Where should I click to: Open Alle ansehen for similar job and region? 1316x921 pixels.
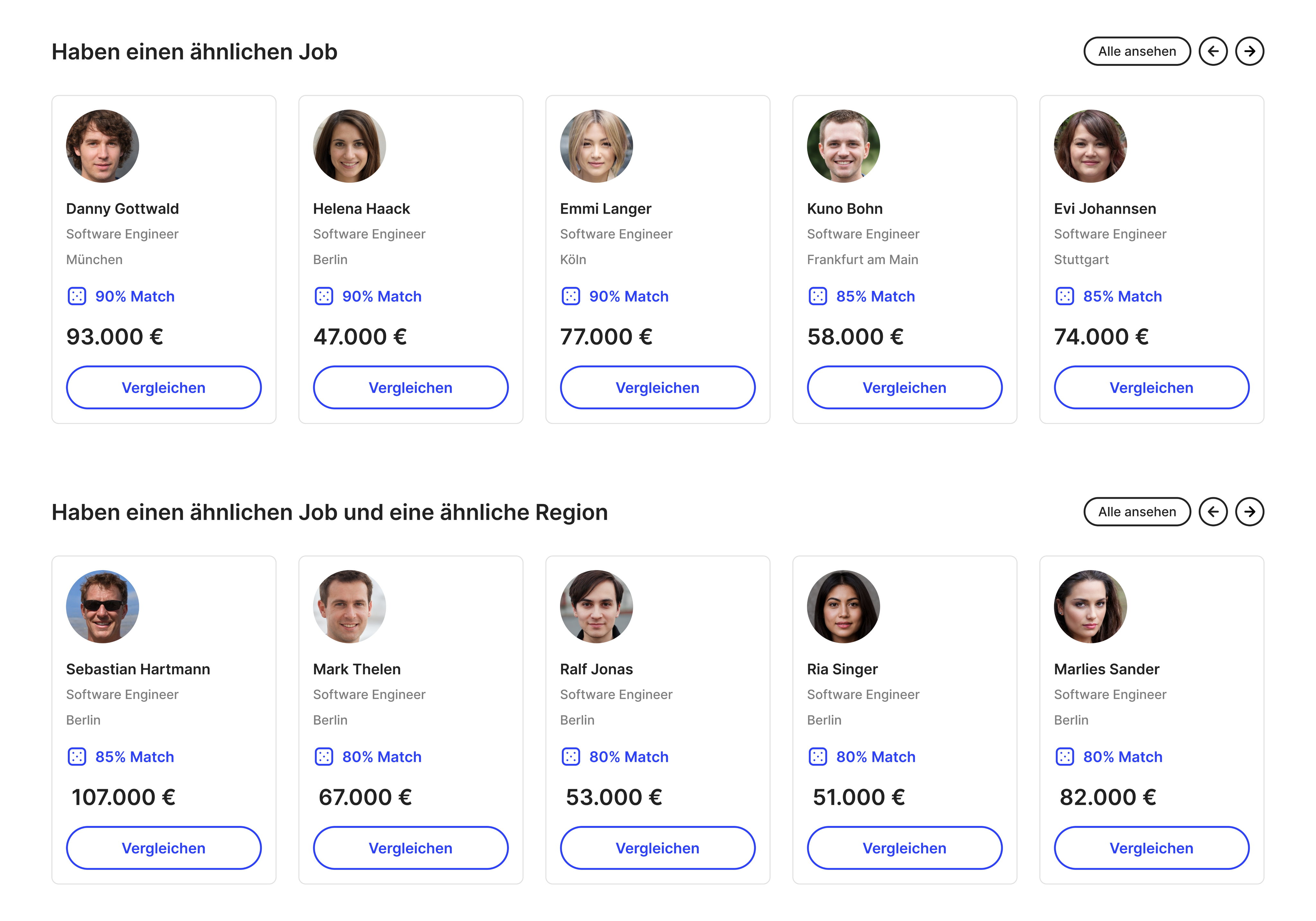1137,512
